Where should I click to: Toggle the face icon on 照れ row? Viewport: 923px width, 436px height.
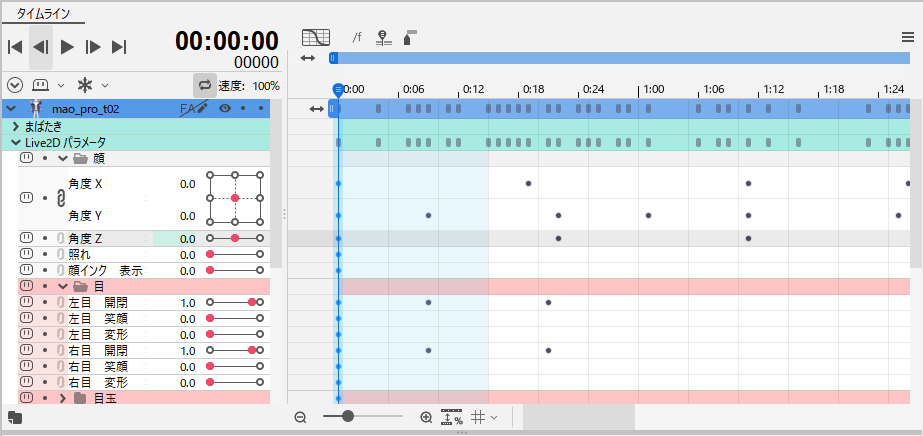[26, 255]
